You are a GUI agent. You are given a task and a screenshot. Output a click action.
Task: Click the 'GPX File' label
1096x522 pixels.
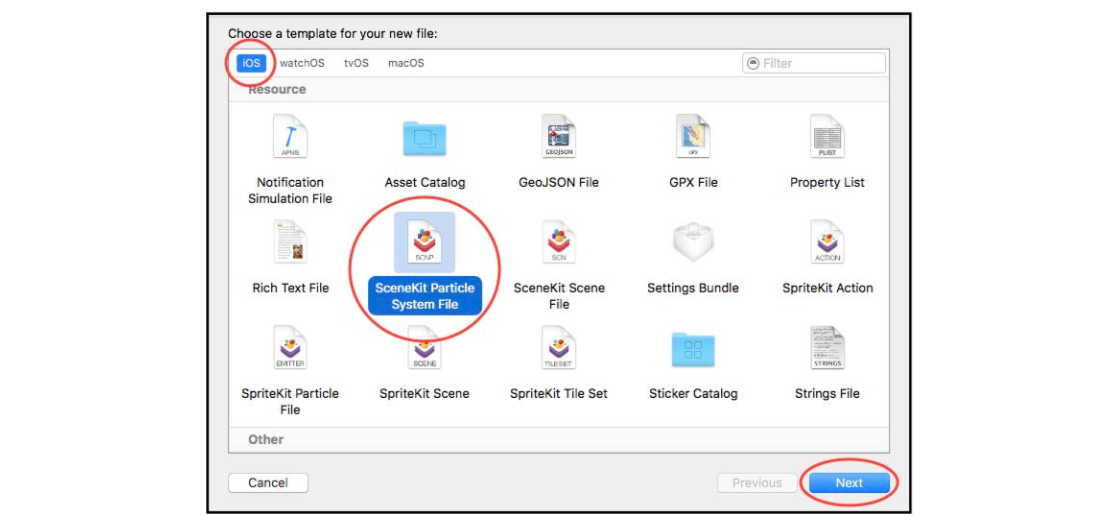click(693, 182)
